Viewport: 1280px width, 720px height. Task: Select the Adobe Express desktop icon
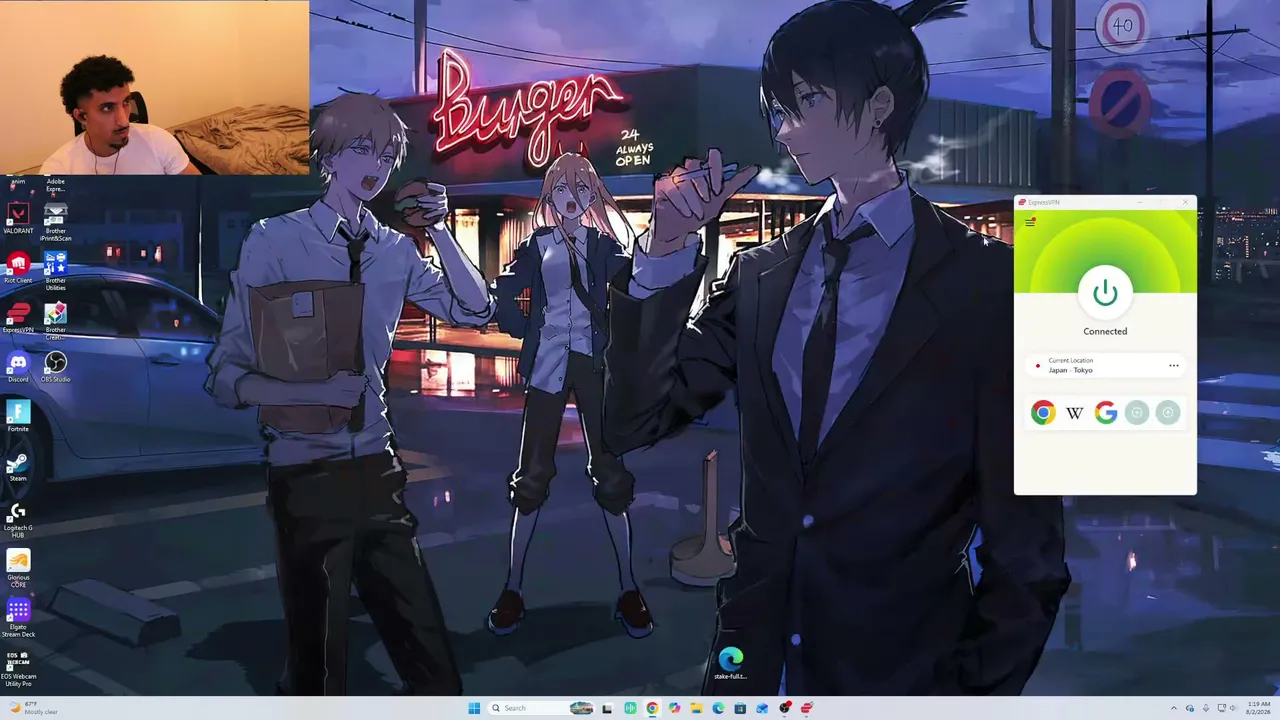click(56, 185)
